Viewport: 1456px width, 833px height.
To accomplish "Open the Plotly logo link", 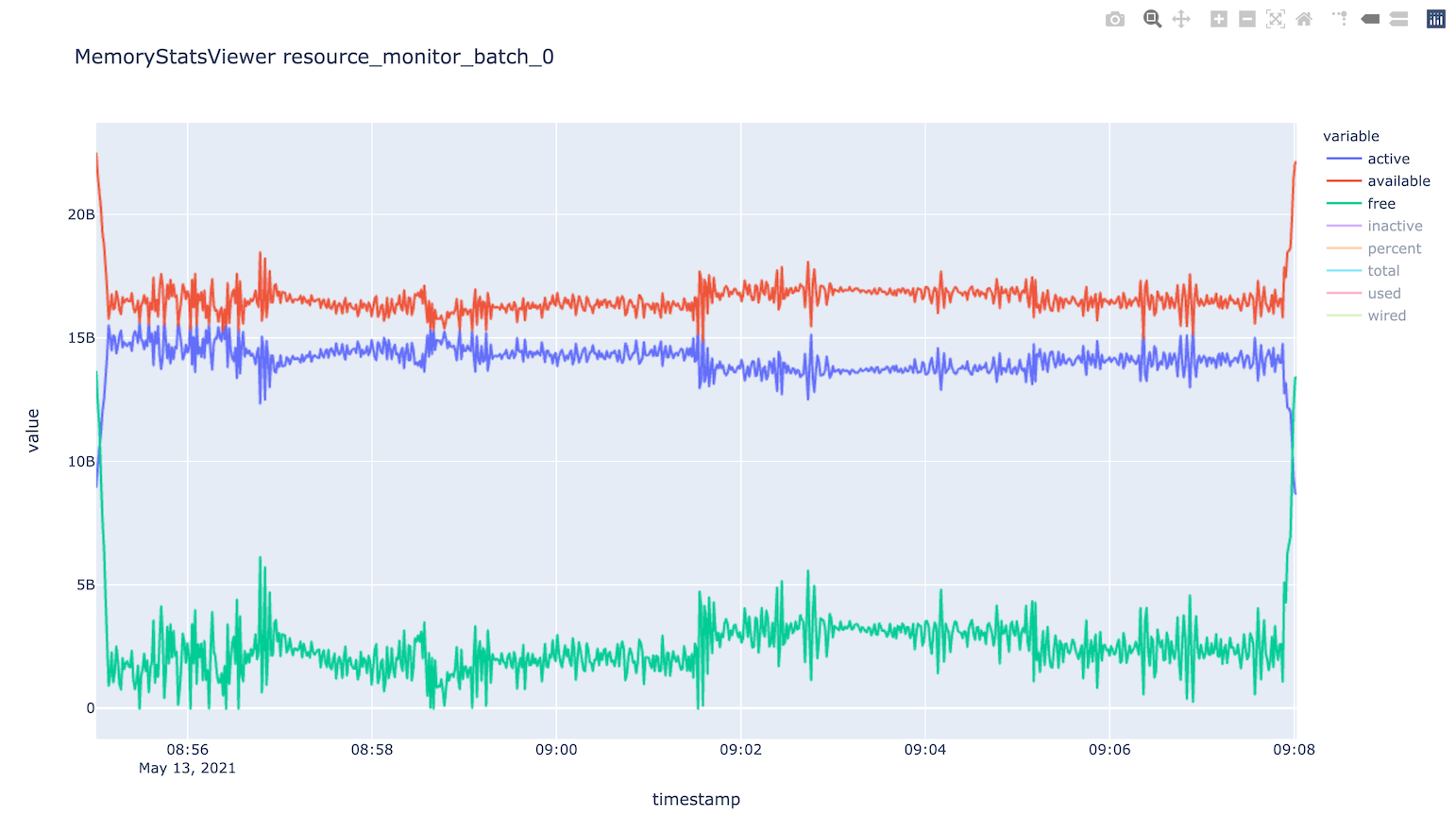I will 1435,19.
